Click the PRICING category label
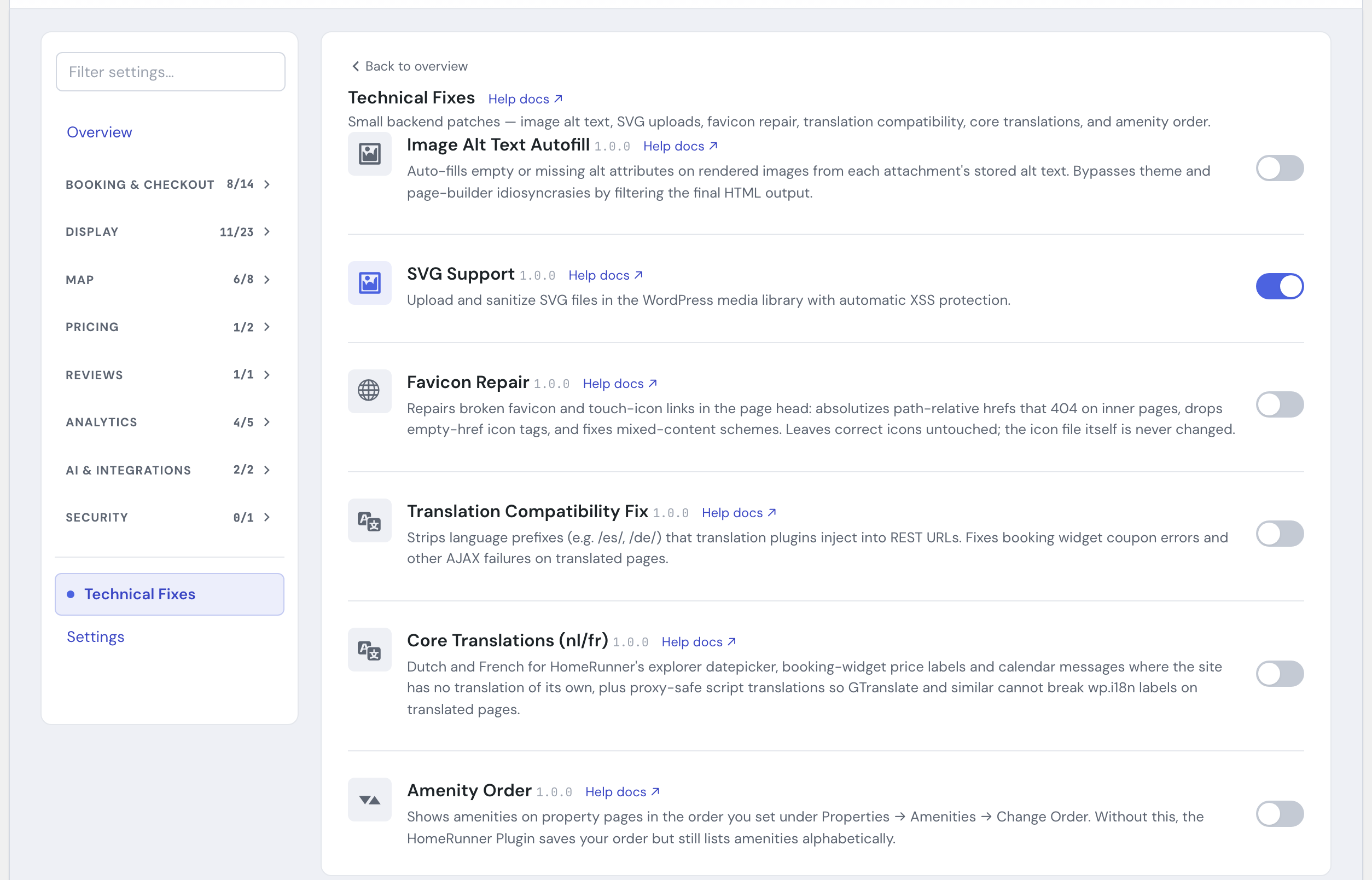The image size is (1372, 880). [92, 327]
